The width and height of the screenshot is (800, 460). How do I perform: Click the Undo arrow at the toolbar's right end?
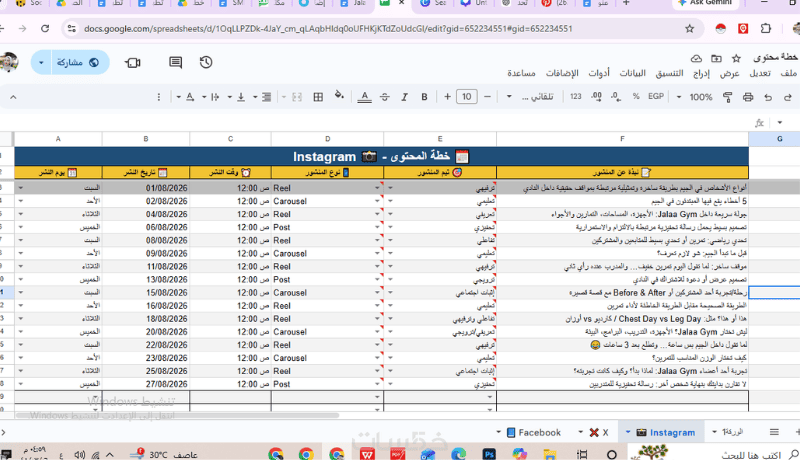pyautogui.click(x=788, y=97)
